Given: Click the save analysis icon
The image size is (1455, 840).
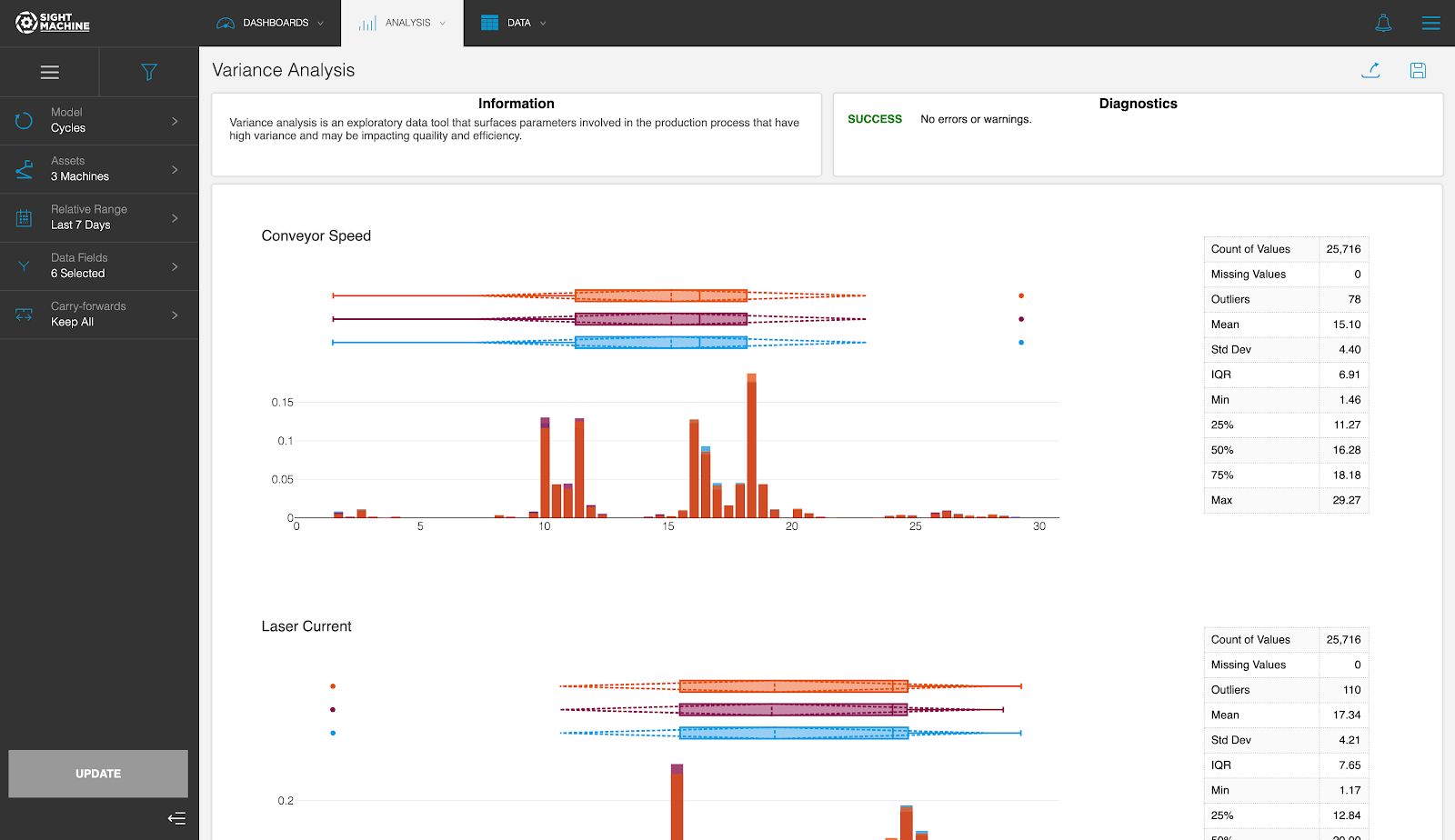Looking at the screenshot, I should pos(1418,70).
